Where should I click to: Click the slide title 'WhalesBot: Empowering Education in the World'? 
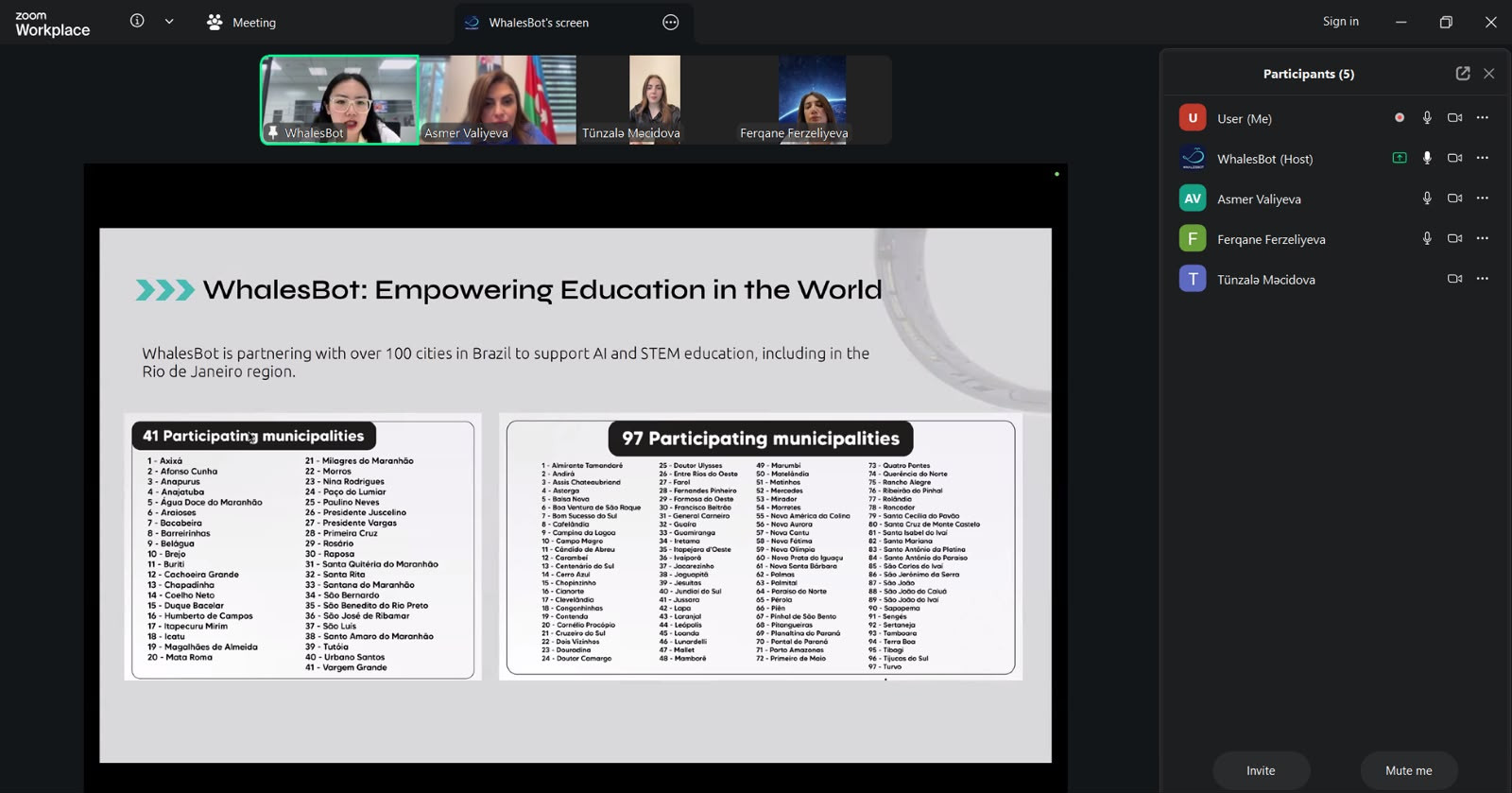pos(542,289)
